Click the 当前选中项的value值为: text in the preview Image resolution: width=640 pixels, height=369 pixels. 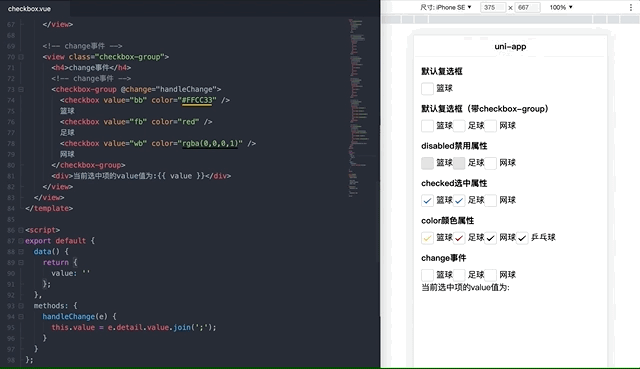click(x=465, y=287)
